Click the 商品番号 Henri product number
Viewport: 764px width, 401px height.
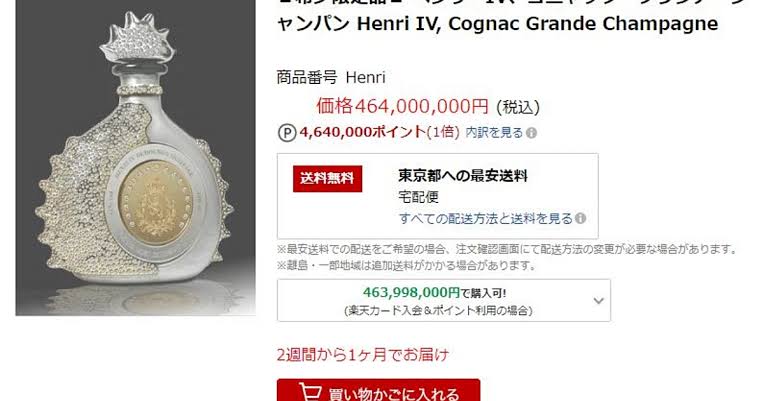point(331,77)
